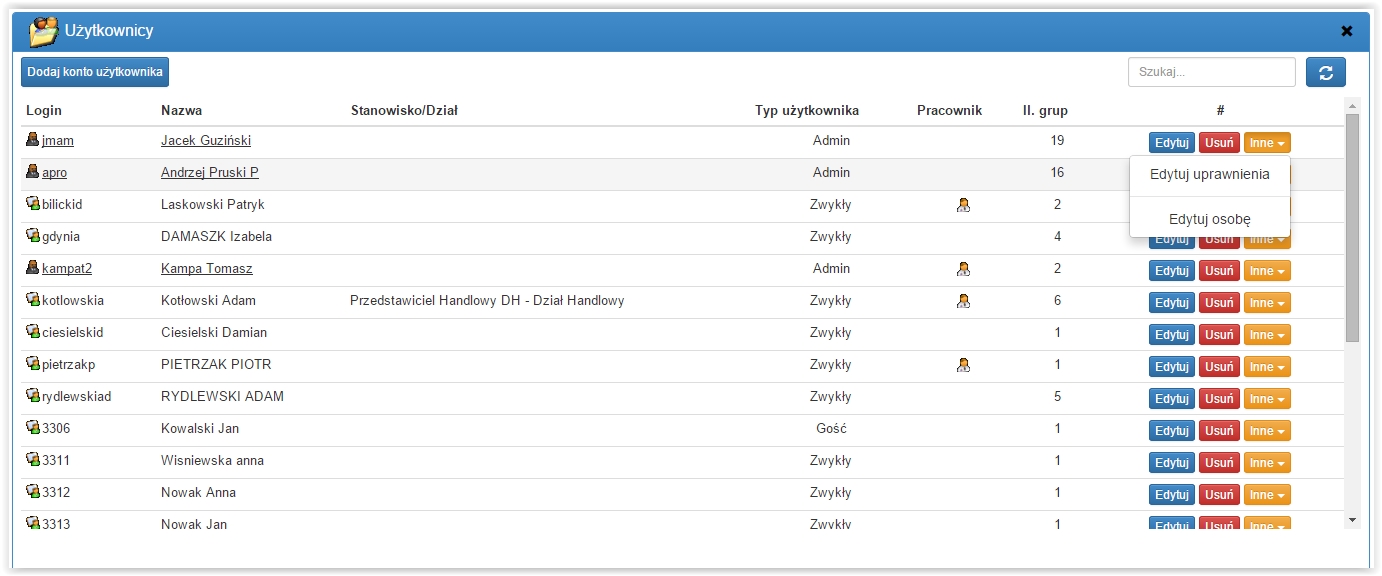Click the employee icon in PIETRZAK PIOTR row
This screenshot has width=1382, height=576.
963,365
